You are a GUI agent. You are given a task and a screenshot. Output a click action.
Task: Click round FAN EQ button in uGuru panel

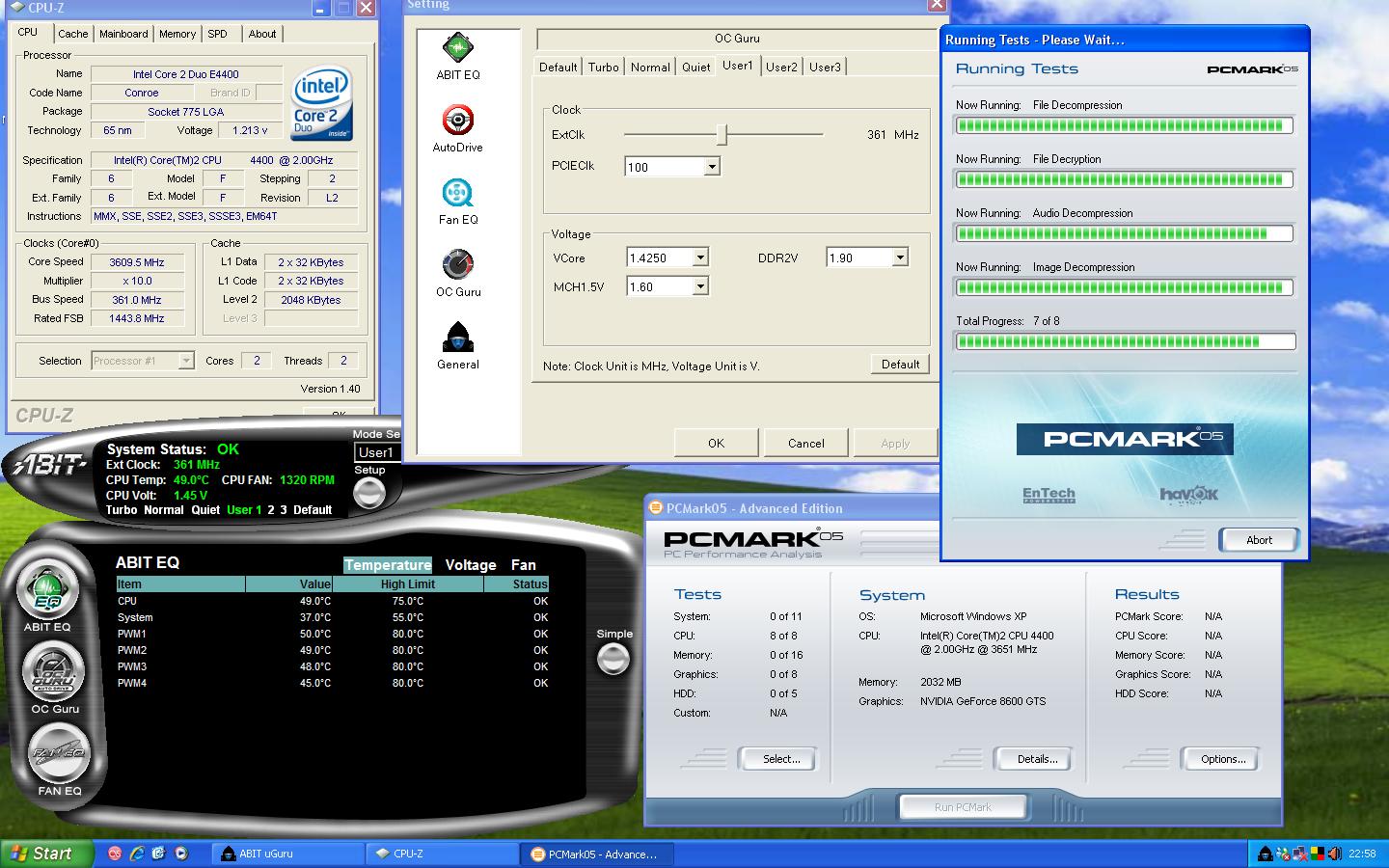pos(59,752)
